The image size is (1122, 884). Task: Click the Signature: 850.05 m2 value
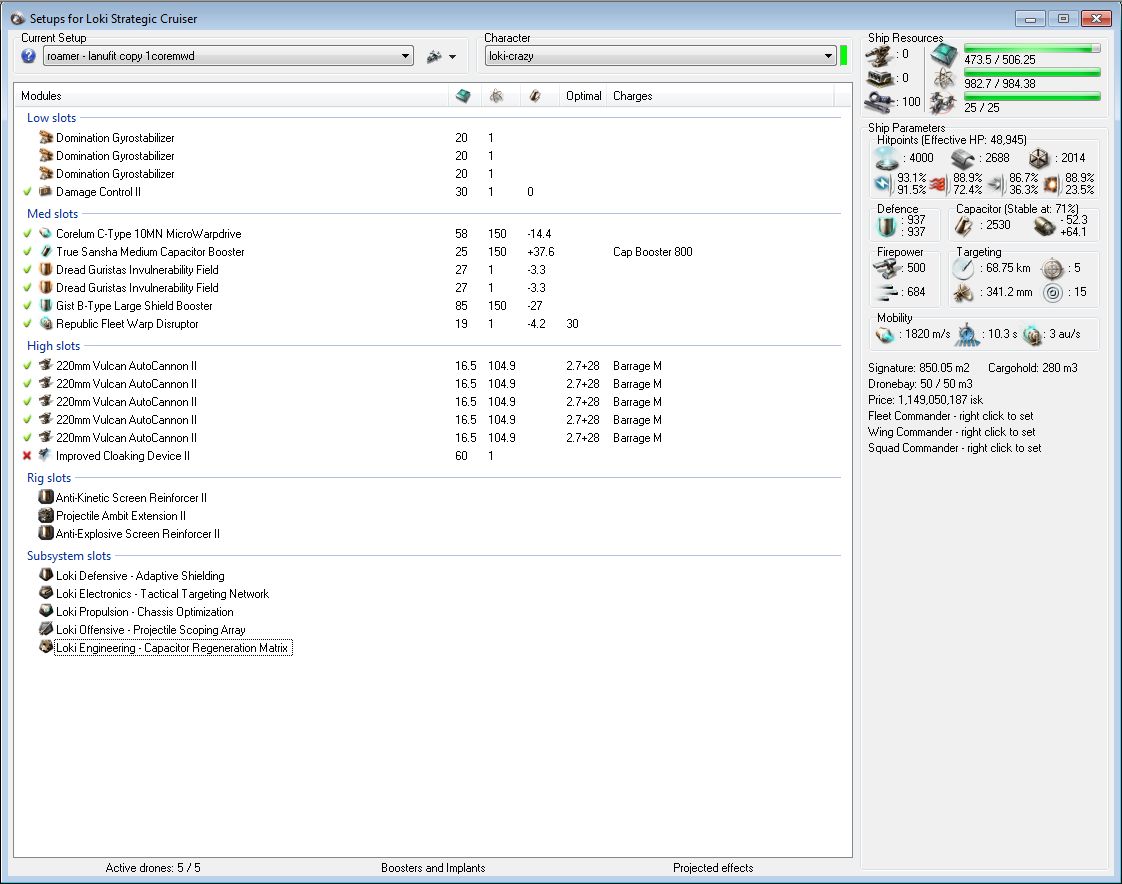pos(919,368)
